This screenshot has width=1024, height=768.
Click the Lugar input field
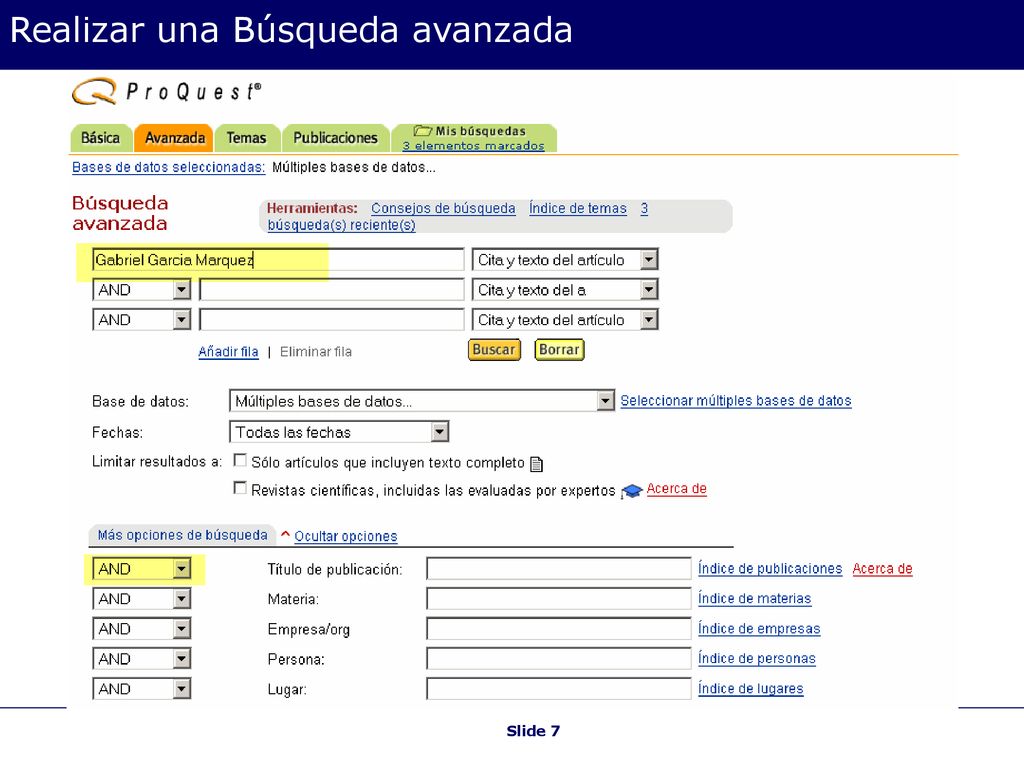(559, 689)
